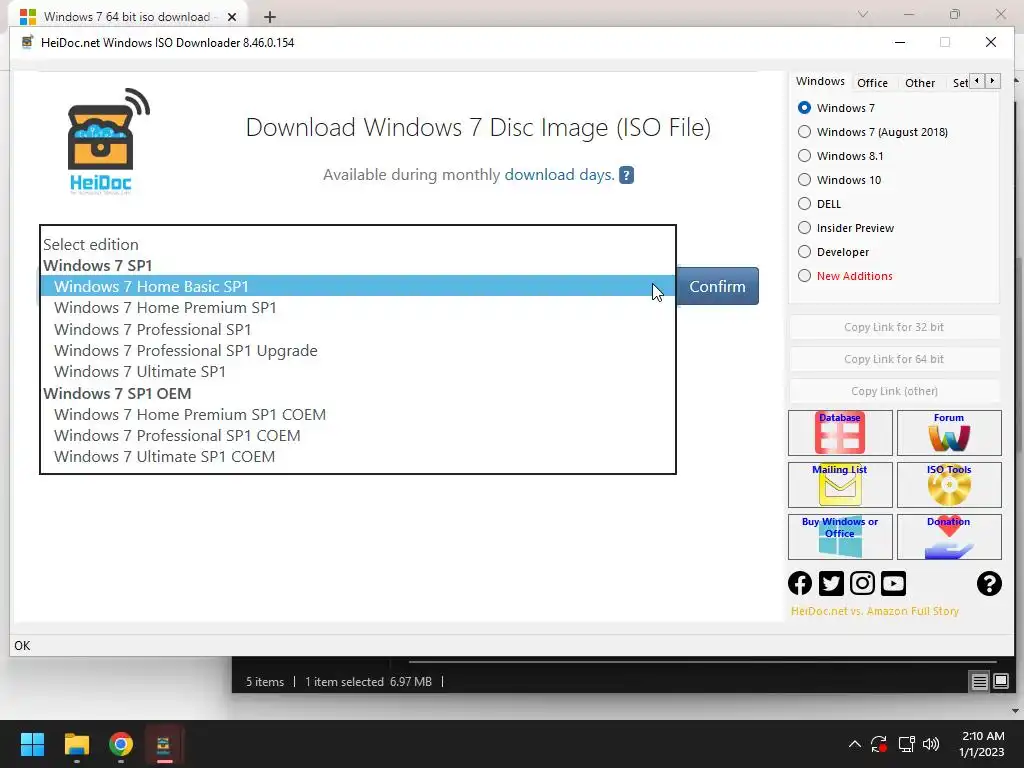Open the Forum tile
This screenshot has height=768, width=1024.
949,433
